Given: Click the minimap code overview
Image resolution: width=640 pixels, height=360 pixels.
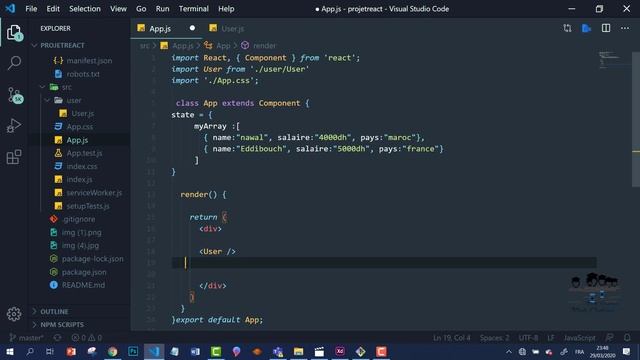Looking at the screenshot, I should coord(609,59).
